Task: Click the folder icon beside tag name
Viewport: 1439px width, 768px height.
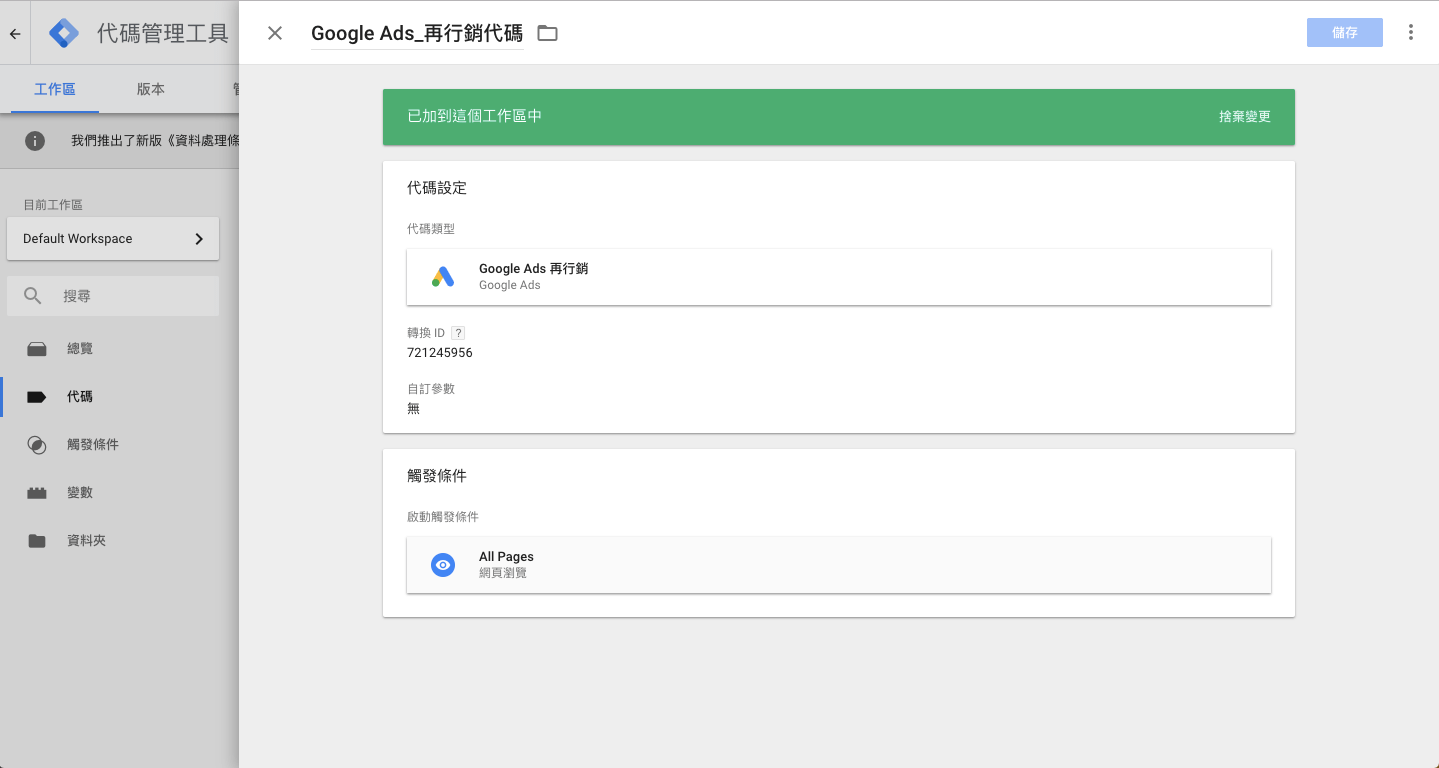Action: pyautogui.click(x=547, y=33)
